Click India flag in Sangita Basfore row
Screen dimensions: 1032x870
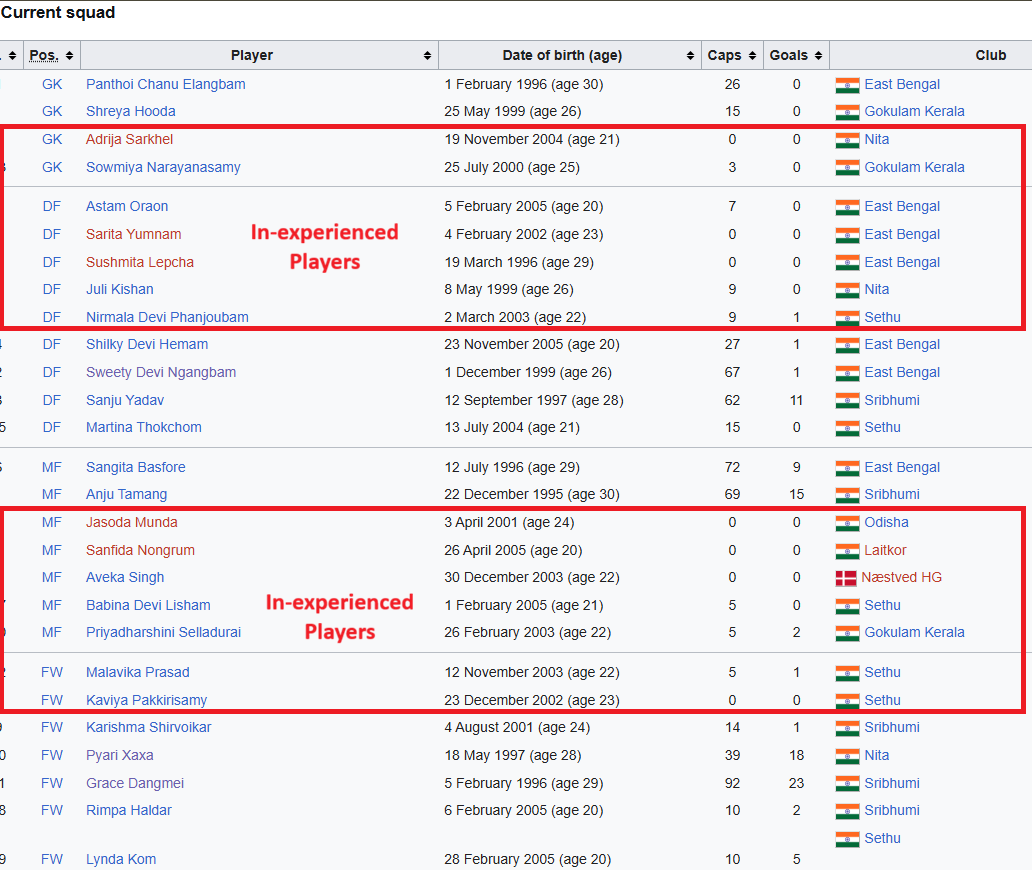[x=847, y=468]
